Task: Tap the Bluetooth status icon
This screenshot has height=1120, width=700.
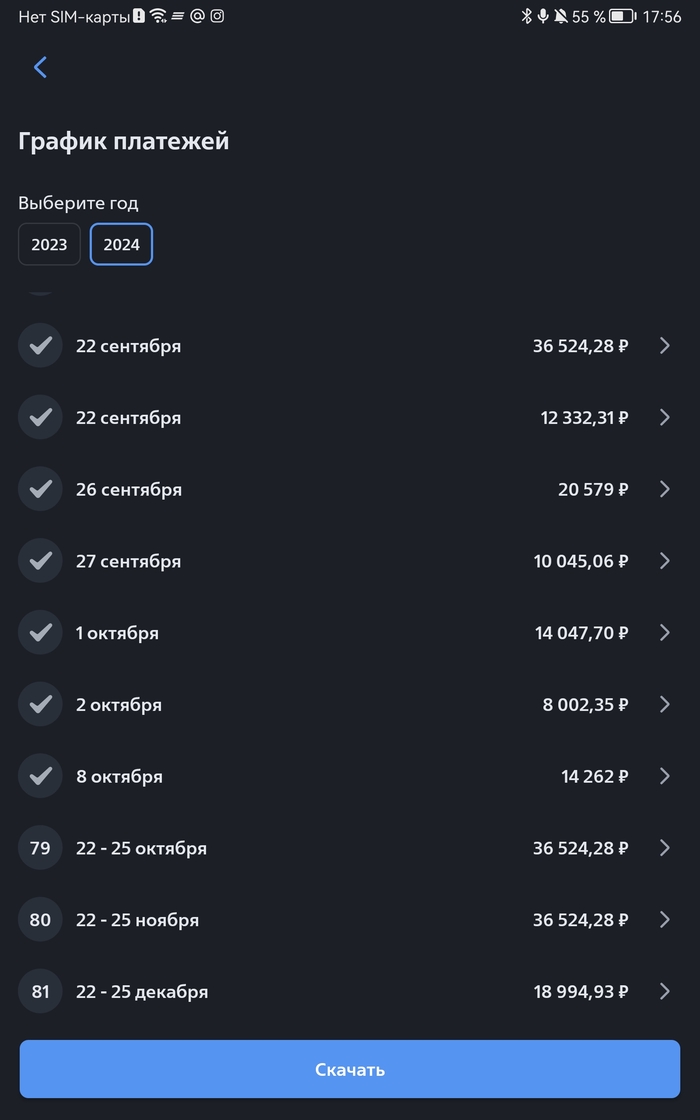Action: [527, 16]
